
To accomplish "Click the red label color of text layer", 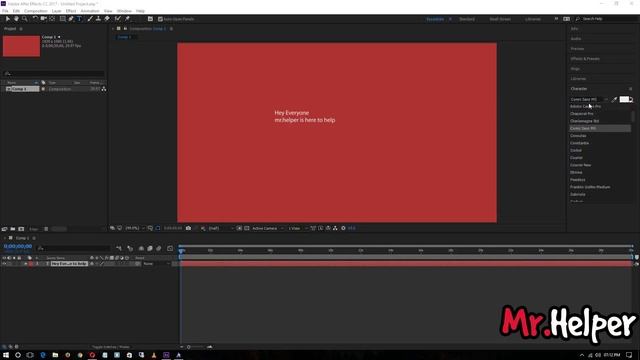I will pyautogui.click(x=31, y=264).
